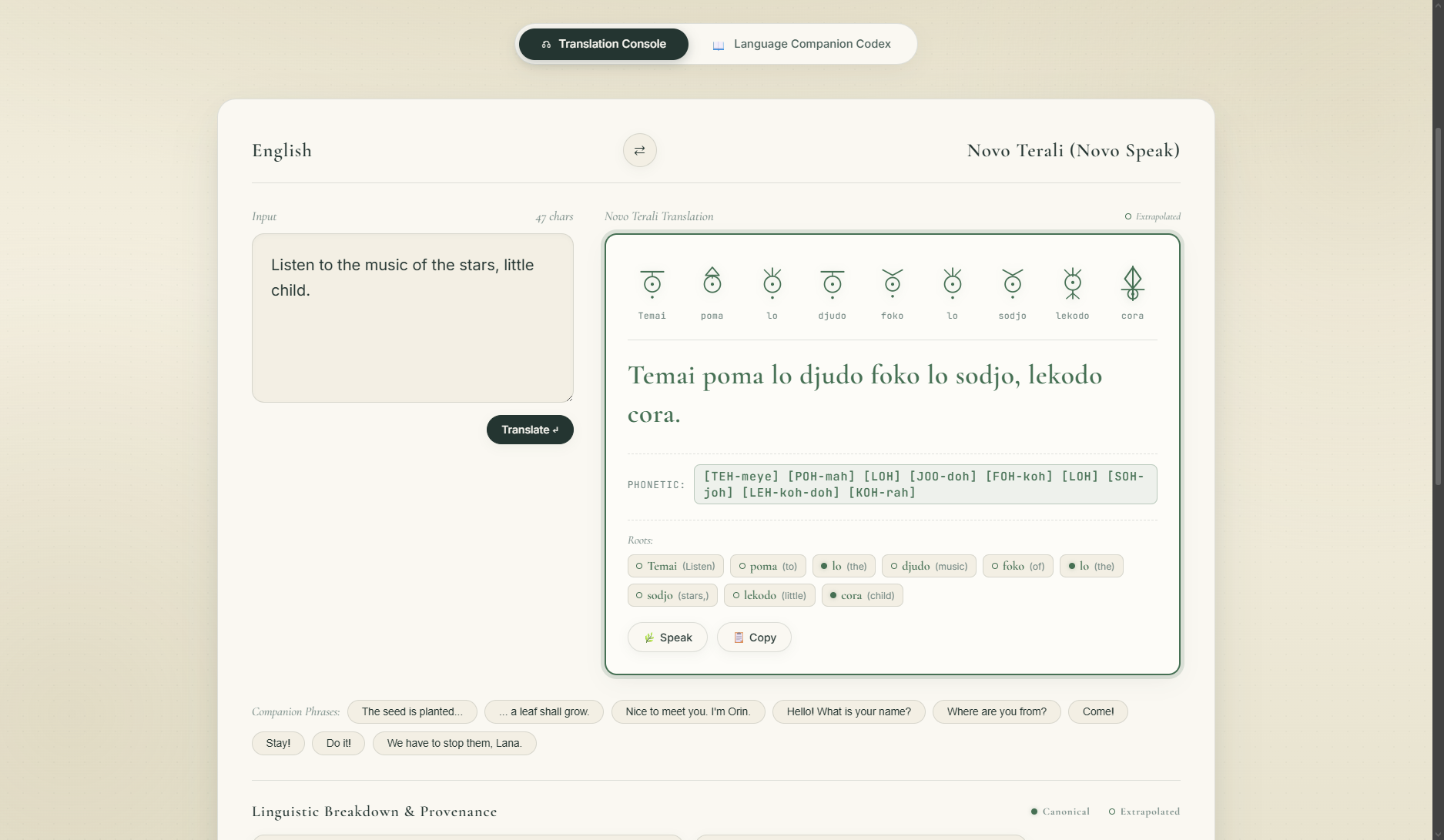
Task: Focus the English input text area
Action: [x=413, y=318]
